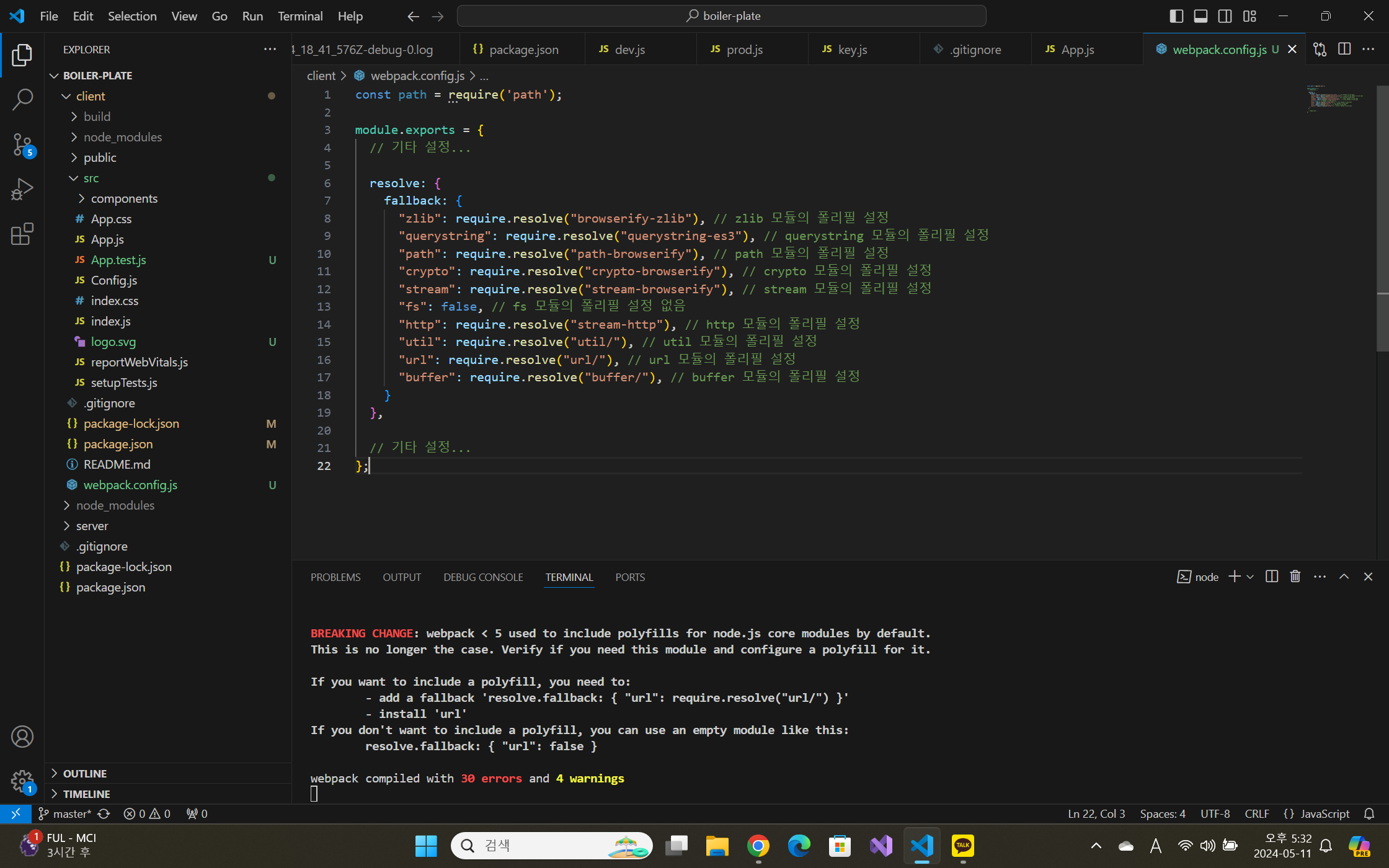Open editor more actions menu
The height and width of the screenshot is (868, 1389).
pos(1369,49)
